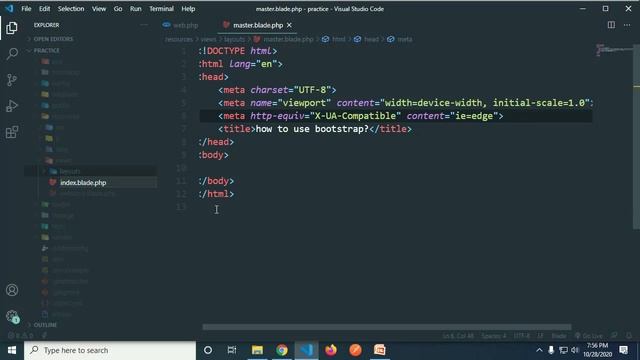Screen dimensions: 640x360
Task: Open editor more actions ellipsis
Action: (x=627, y=25)
